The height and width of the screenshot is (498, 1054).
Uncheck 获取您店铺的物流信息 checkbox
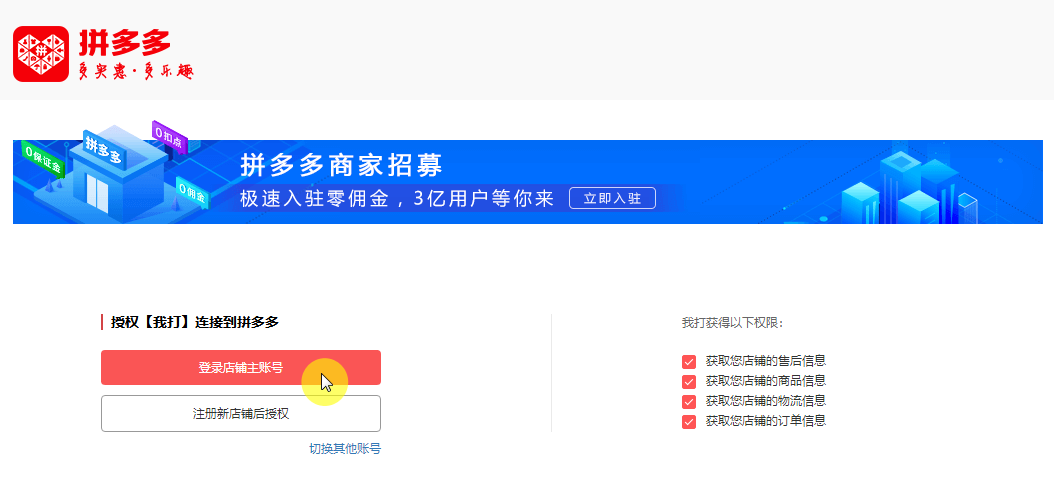coord(689,402)
